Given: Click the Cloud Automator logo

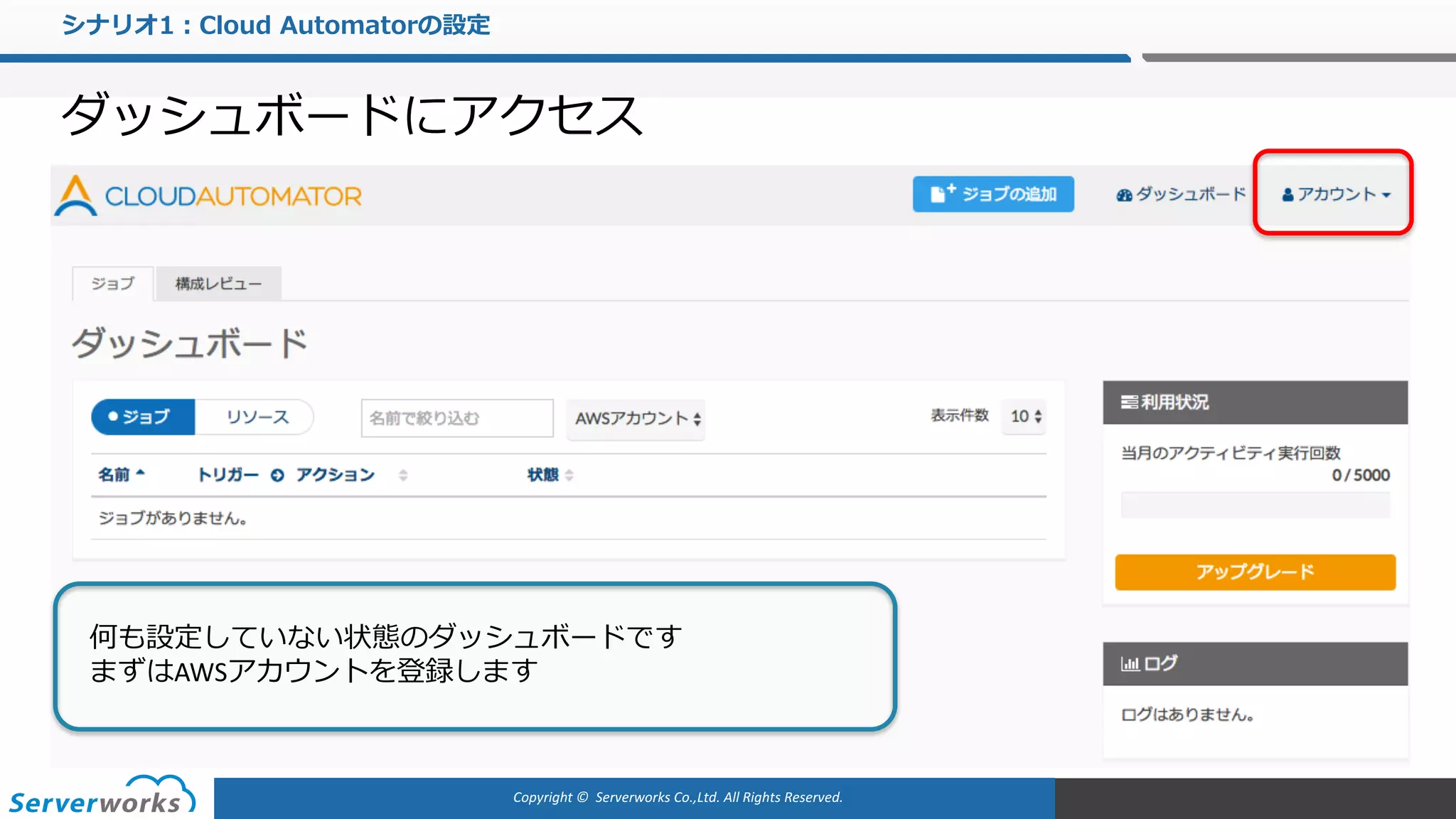Looking at the screenshot, I should point(208,196).
